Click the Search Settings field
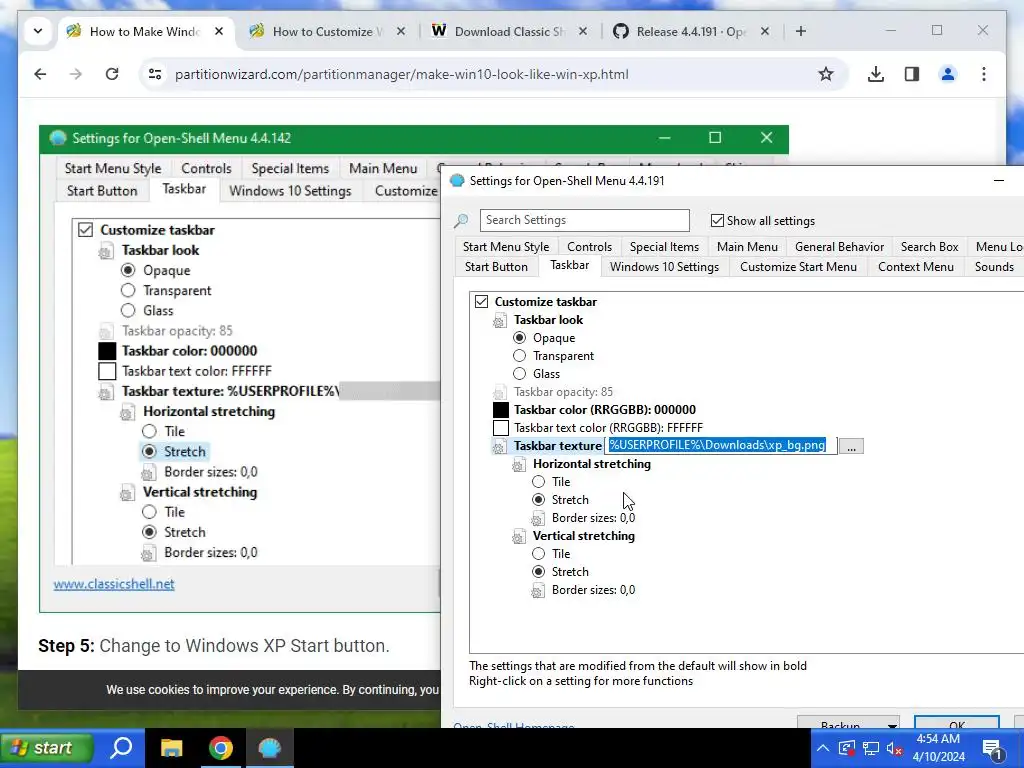 [584, 220]
